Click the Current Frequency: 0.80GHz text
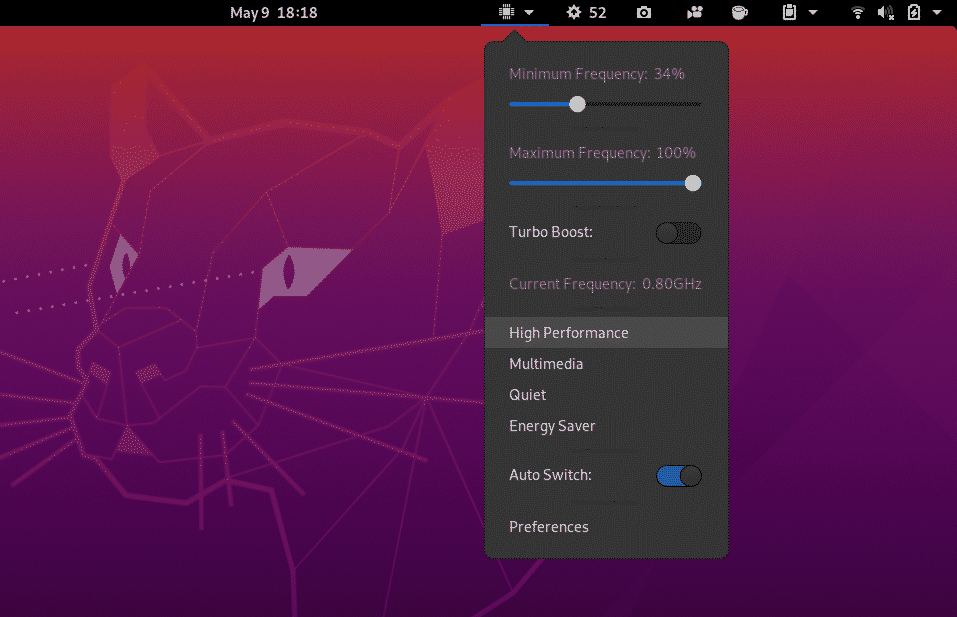957x617 pixels. 605,284
